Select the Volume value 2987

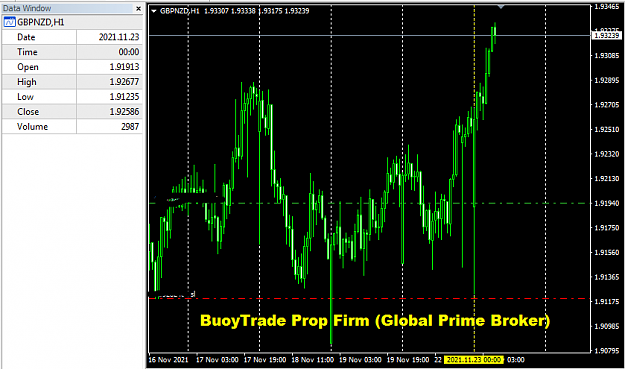point(130,127)
